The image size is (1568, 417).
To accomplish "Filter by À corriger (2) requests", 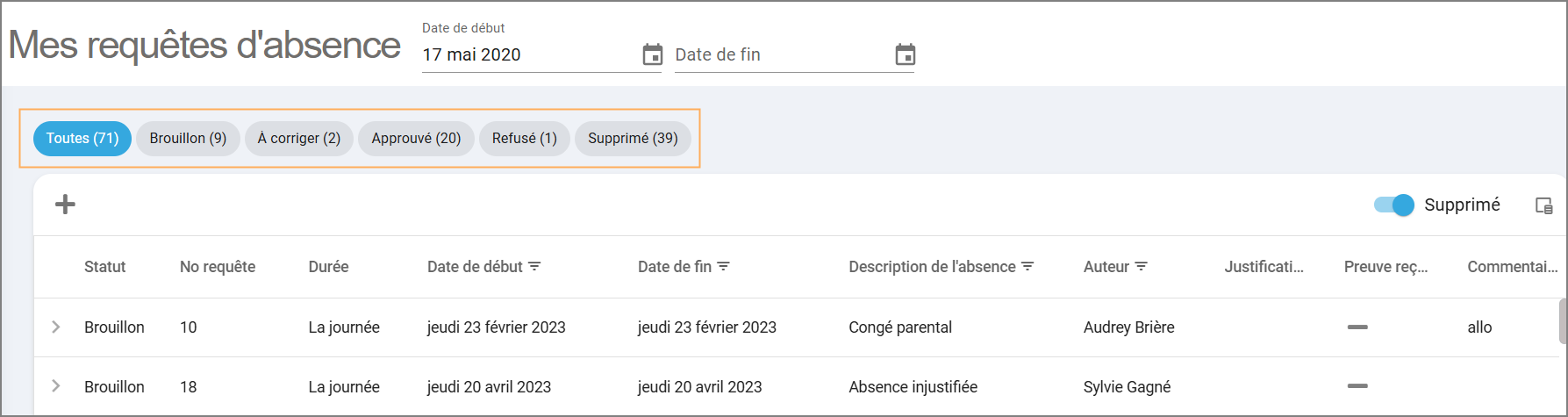I will pyautogui.click(x=298, y=139).
